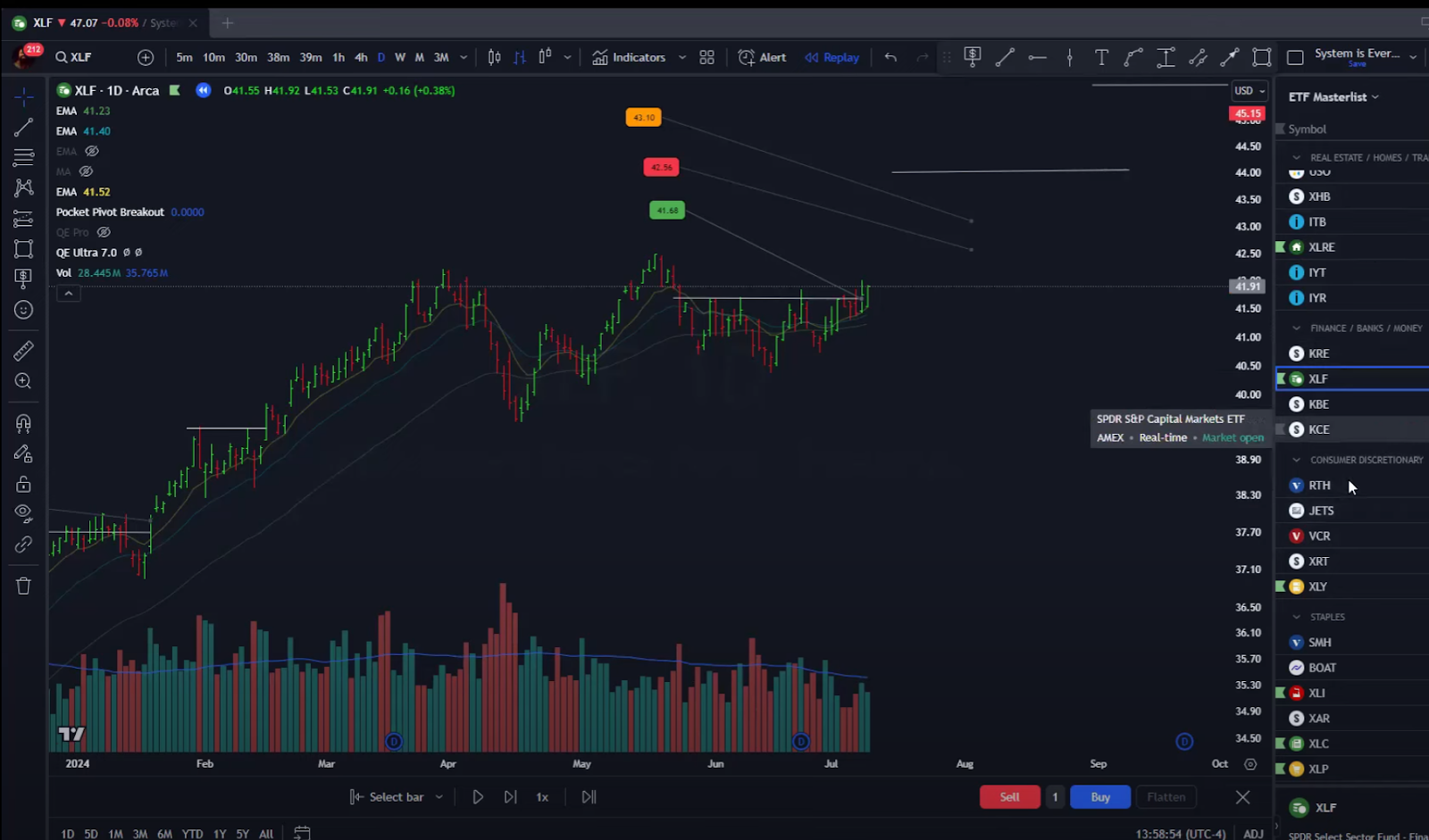Open the layout grid selector
Screen dimensions: 1429x840
[706, 57]
